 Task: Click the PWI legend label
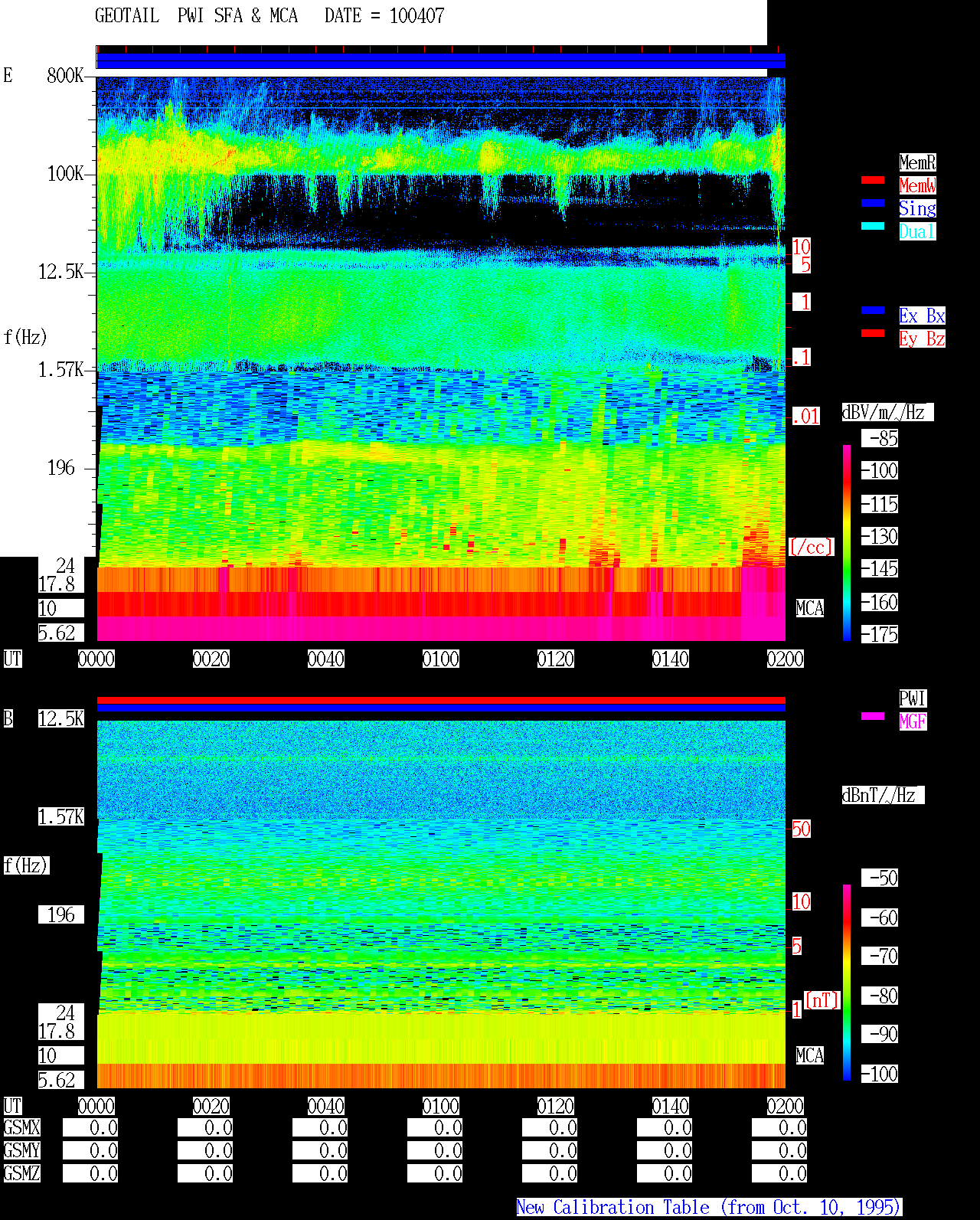[913, 698]
